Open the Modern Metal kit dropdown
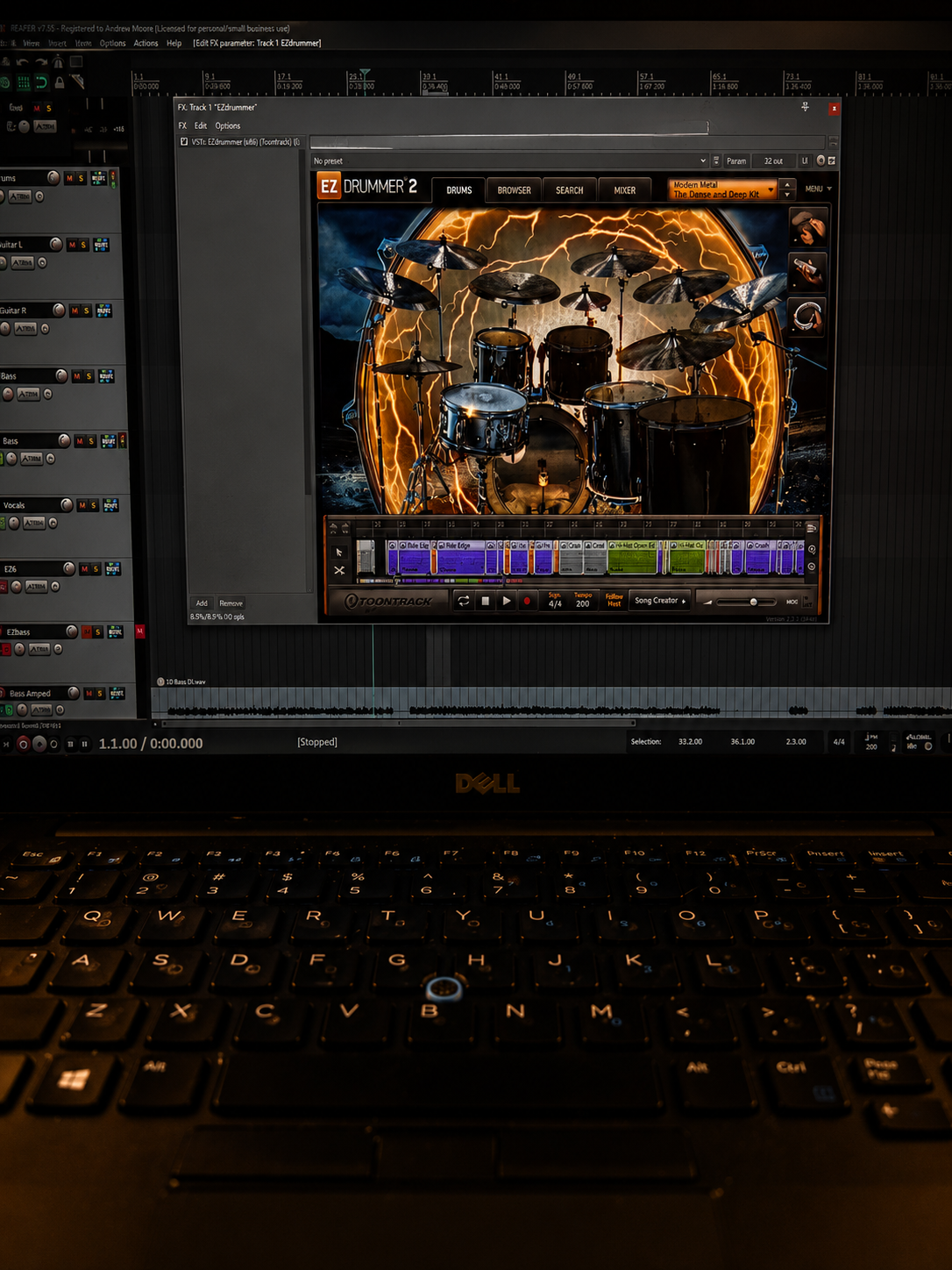The width and height of the screenshot is (952, 1270). [x=722, y=189]
